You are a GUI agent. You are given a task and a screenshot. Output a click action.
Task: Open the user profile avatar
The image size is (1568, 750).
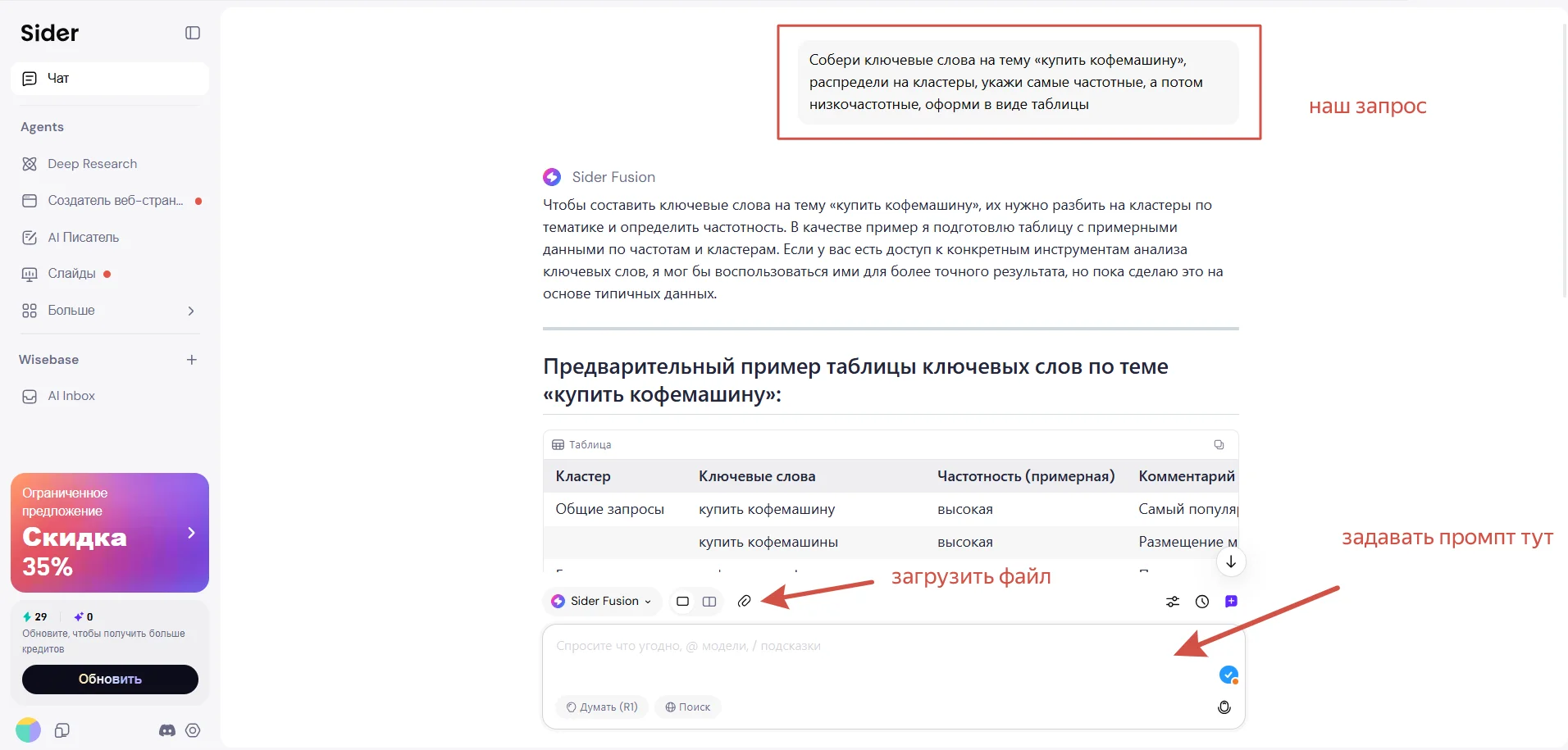point(28,730)
